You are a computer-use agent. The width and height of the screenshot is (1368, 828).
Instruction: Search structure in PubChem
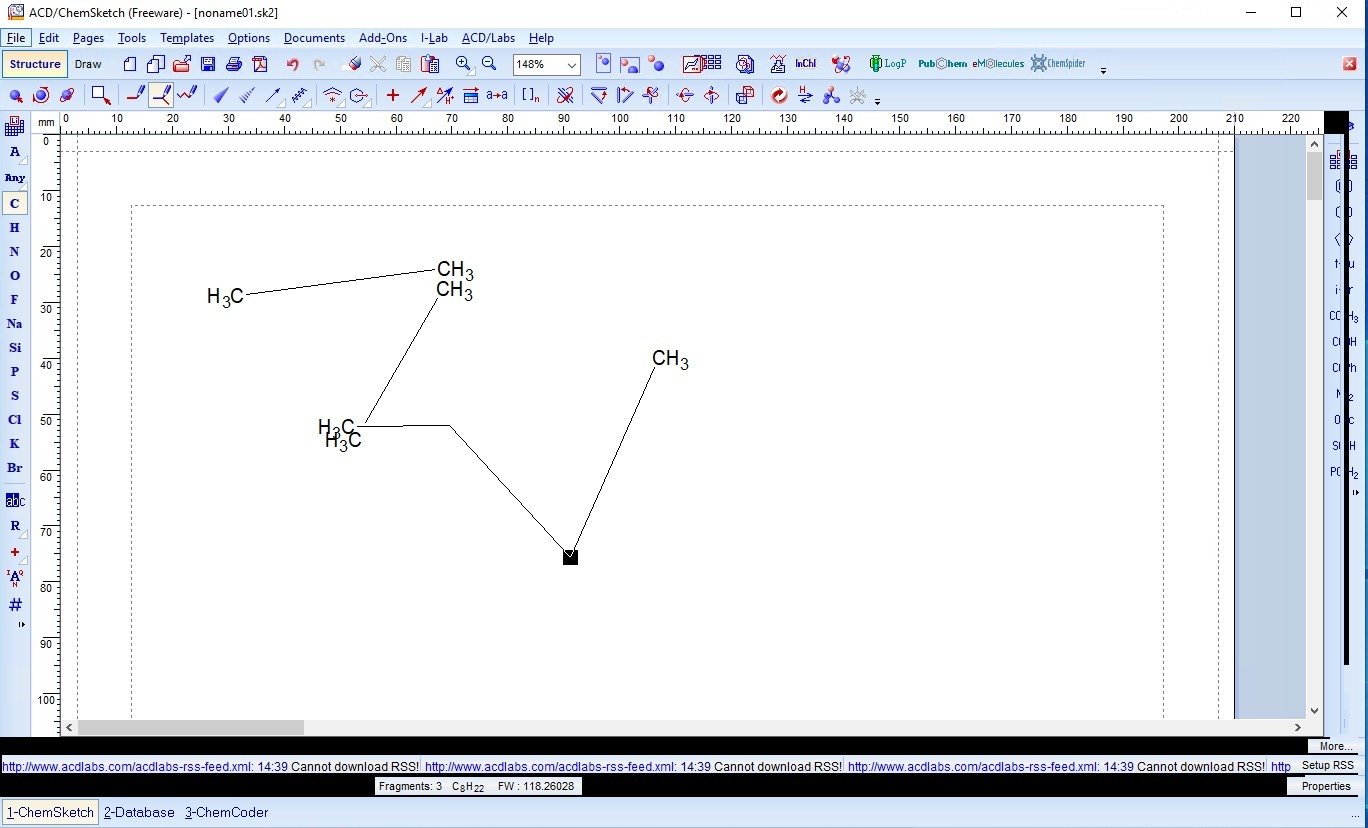click(x=942, y=64)
